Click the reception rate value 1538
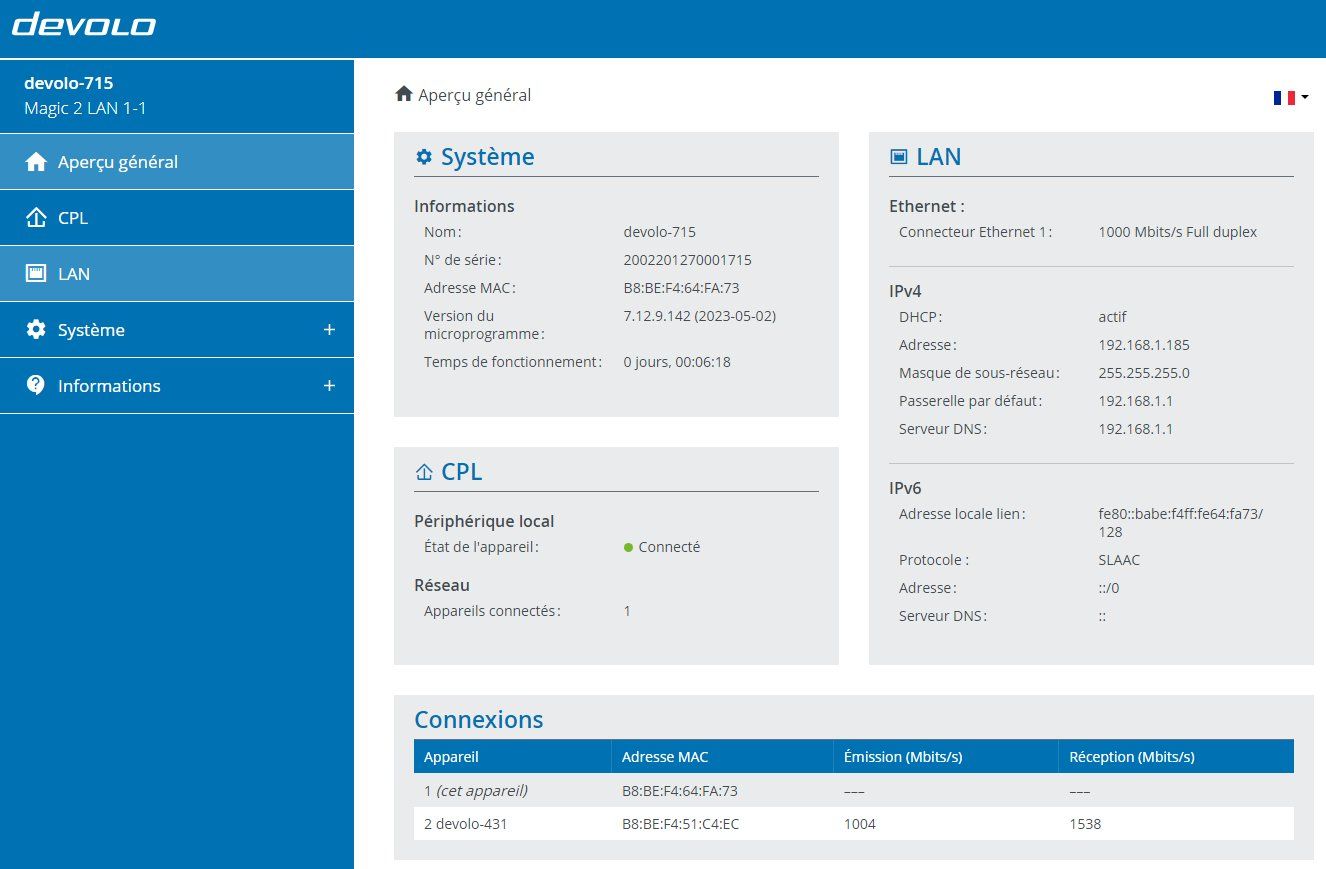This screenshot has height=869, width=1326. (x=1085, y=825)
